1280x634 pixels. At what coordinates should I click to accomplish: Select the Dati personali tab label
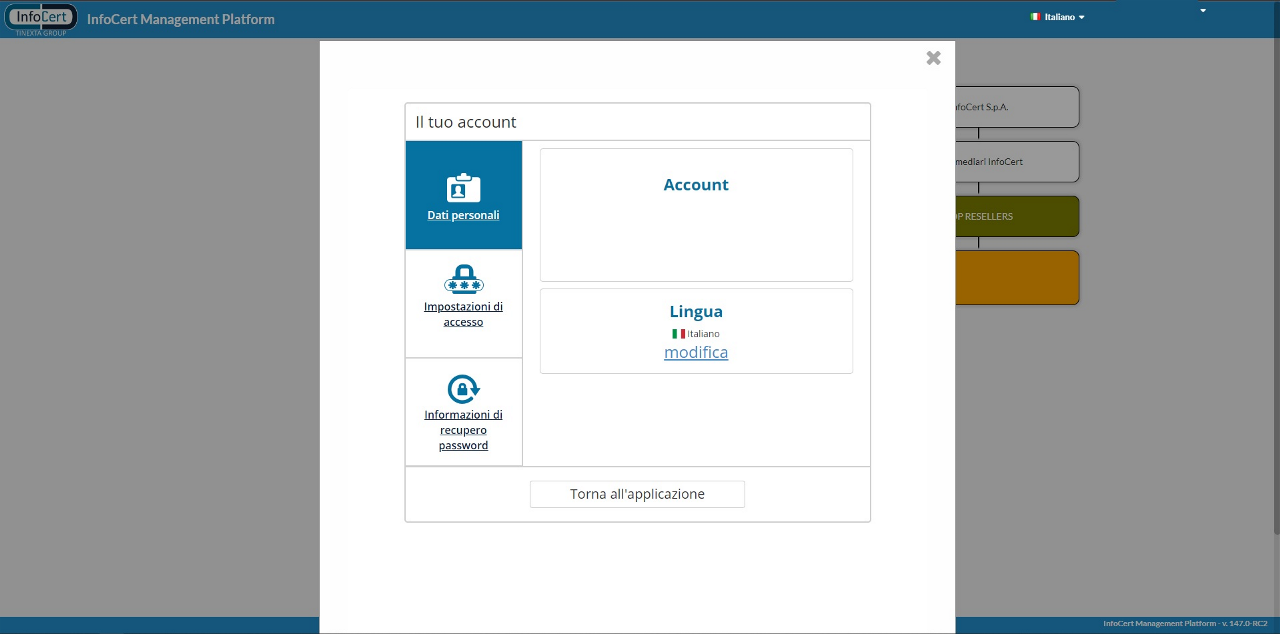click(463, 215)
